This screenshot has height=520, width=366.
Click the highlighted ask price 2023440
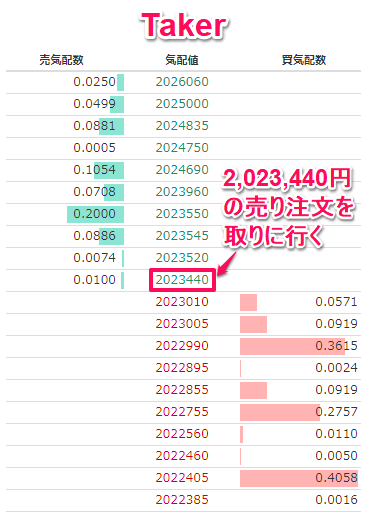(182, 280)
